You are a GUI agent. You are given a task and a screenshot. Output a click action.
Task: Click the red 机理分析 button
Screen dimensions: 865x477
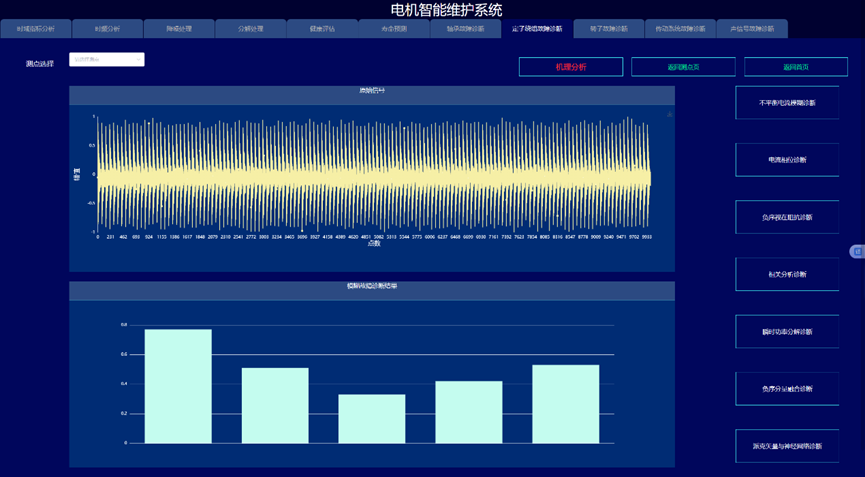pyautogui.click(x=571, y=67)
